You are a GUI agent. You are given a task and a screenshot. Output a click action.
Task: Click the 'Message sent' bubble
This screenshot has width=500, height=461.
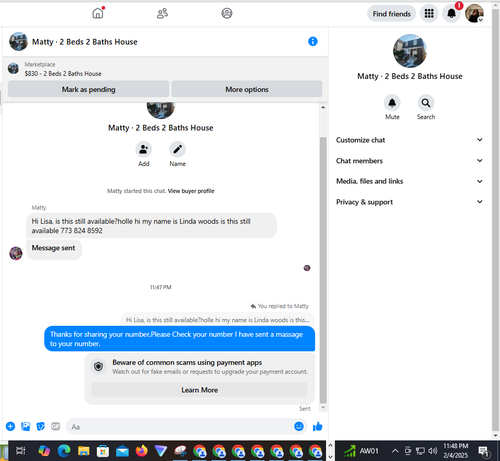pyautogui.click(x=54, y=249)
